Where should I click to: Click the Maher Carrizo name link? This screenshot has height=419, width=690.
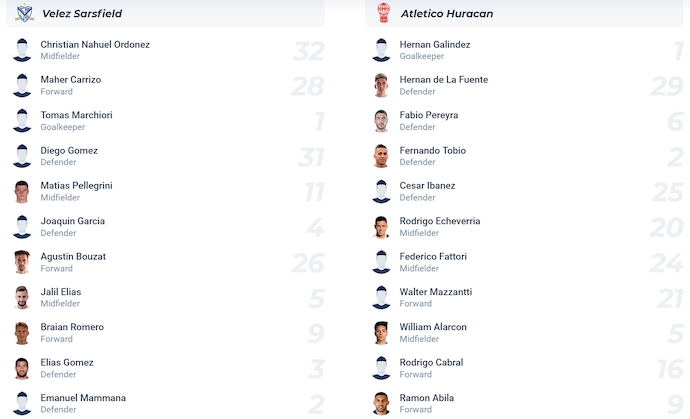pyautogui.click(x=70, y=79)
